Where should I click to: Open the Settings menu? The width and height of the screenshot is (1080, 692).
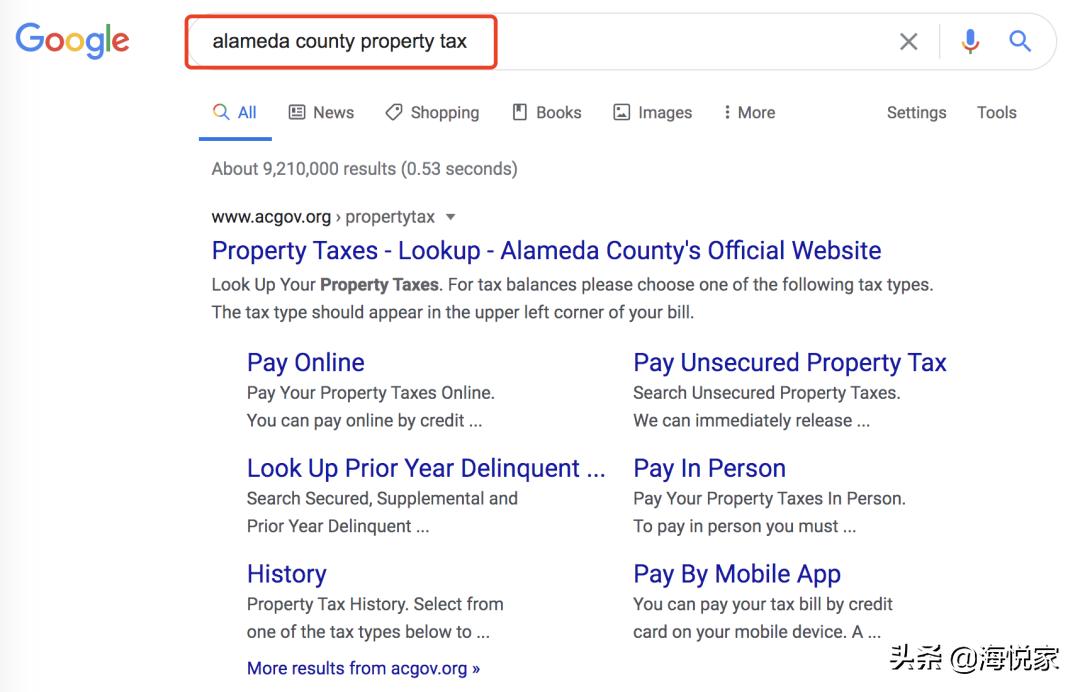click(916, 112)
